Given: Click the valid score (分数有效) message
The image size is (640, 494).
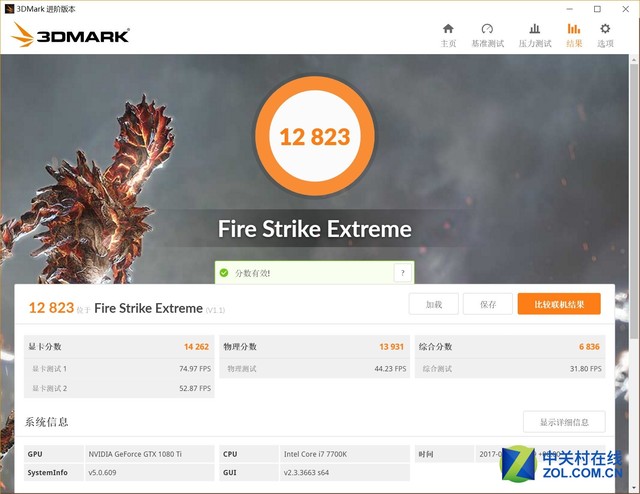Looking at the screenshot, I should click(x=252, y=273).
